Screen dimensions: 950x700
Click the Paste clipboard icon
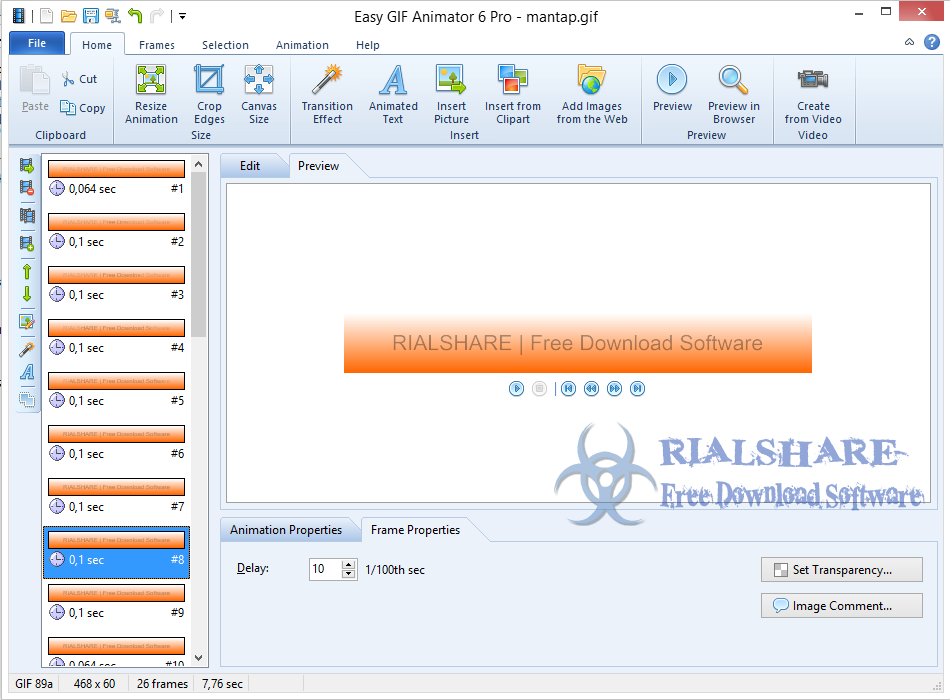click(35, 81)
